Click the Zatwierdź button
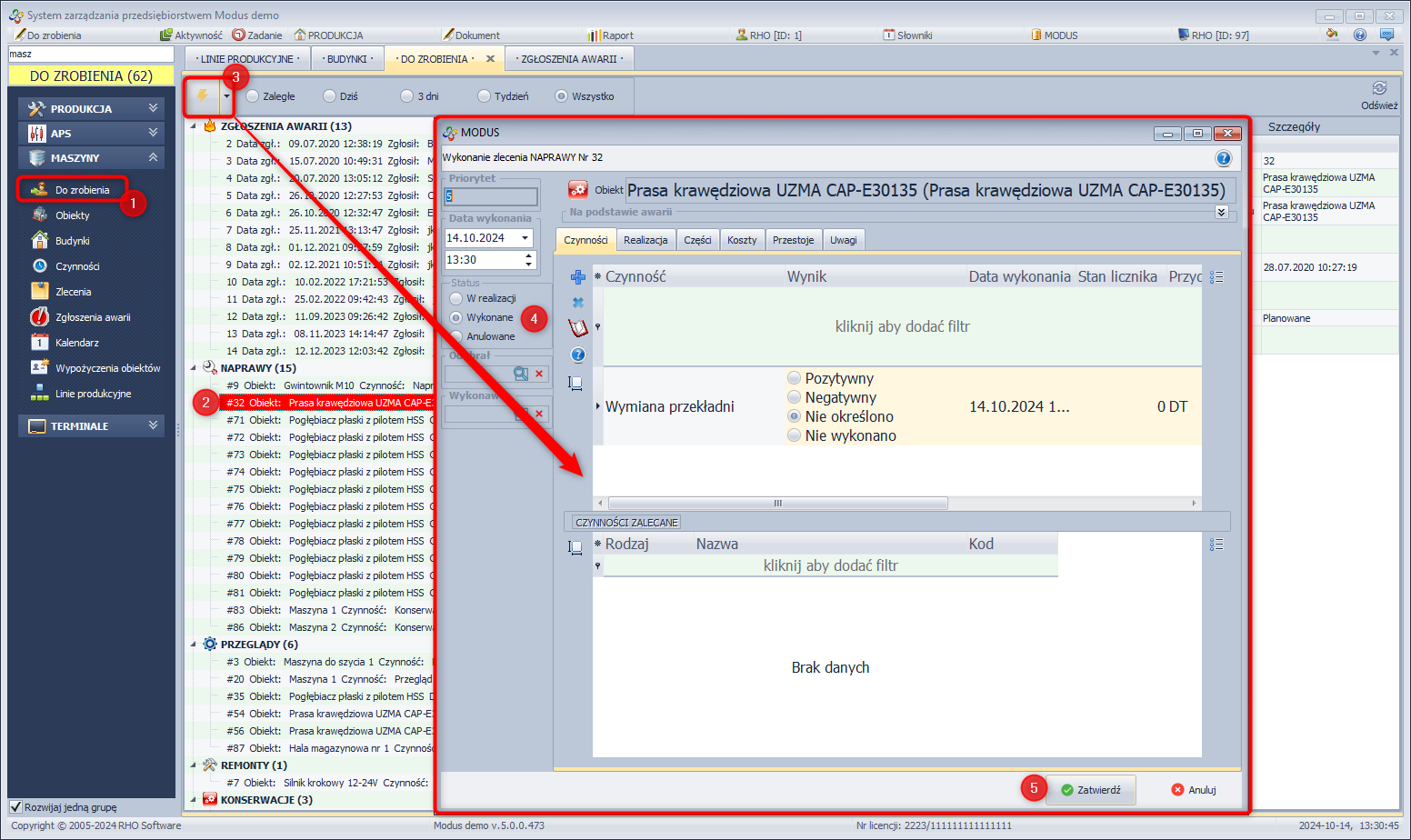Image resolution: width=1411 pixels, height=840 pixels. point(1091,790)
